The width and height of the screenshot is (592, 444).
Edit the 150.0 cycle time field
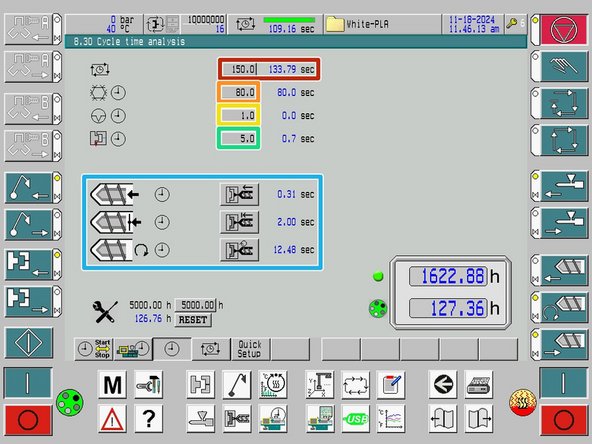tap(239, 69)
